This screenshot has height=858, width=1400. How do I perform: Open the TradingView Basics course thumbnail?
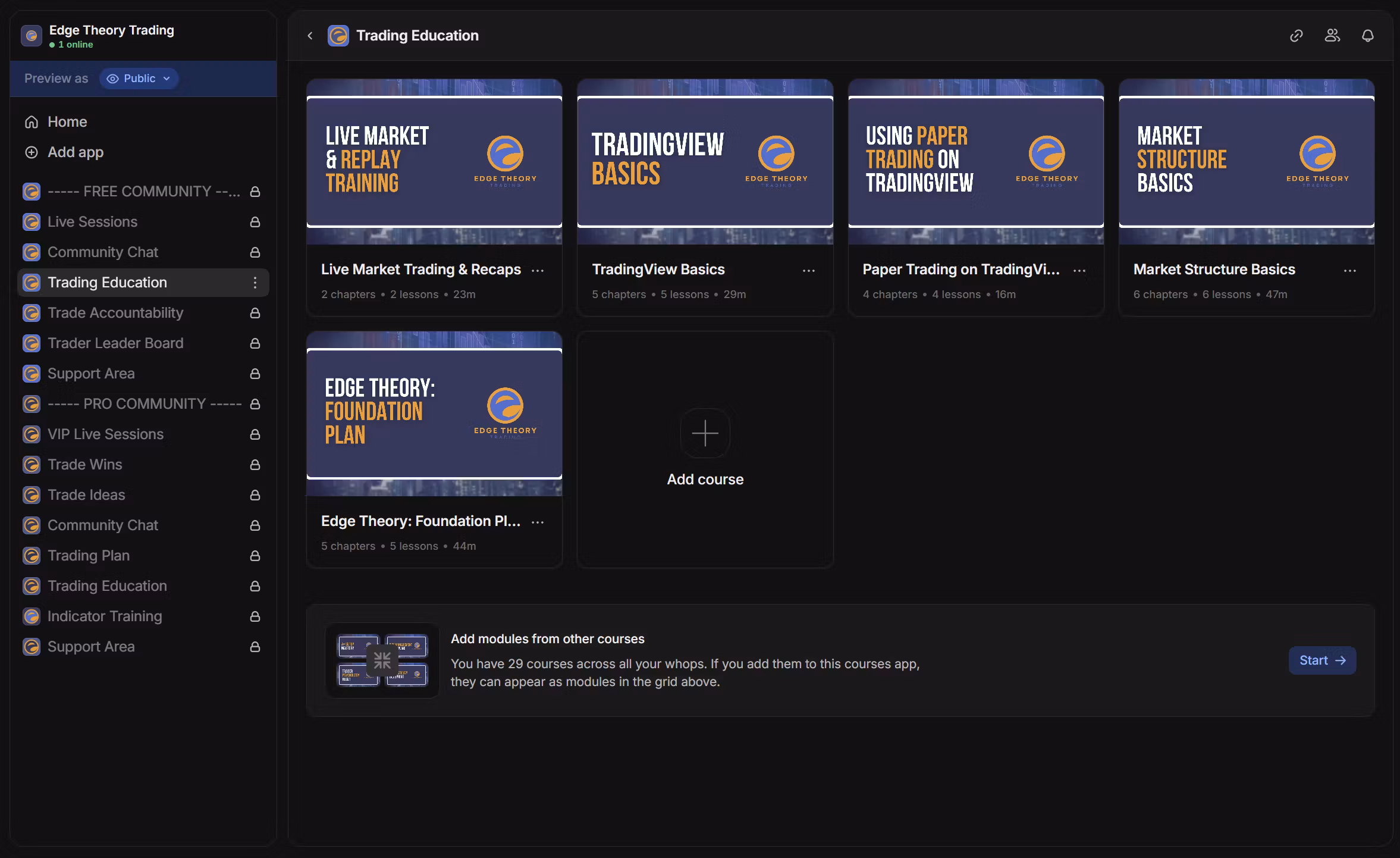(705, 162)
